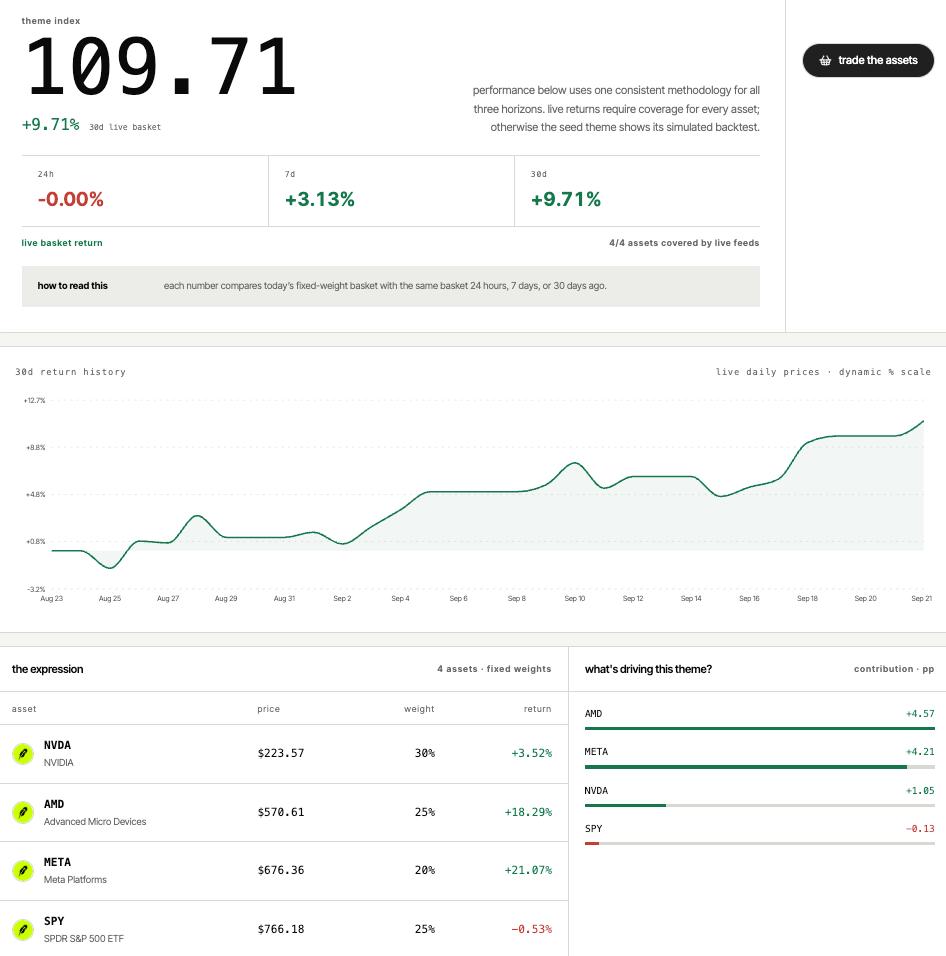Click Sep 10 on chart axis
The image size is (946, 956).
coord(575,598)
